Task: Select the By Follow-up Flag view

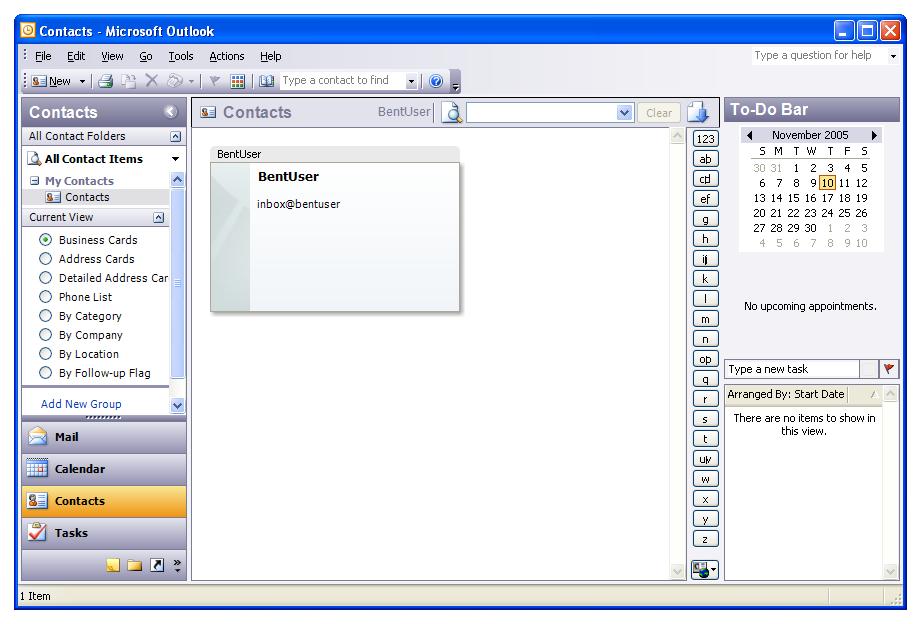Action: click(95, 373)
